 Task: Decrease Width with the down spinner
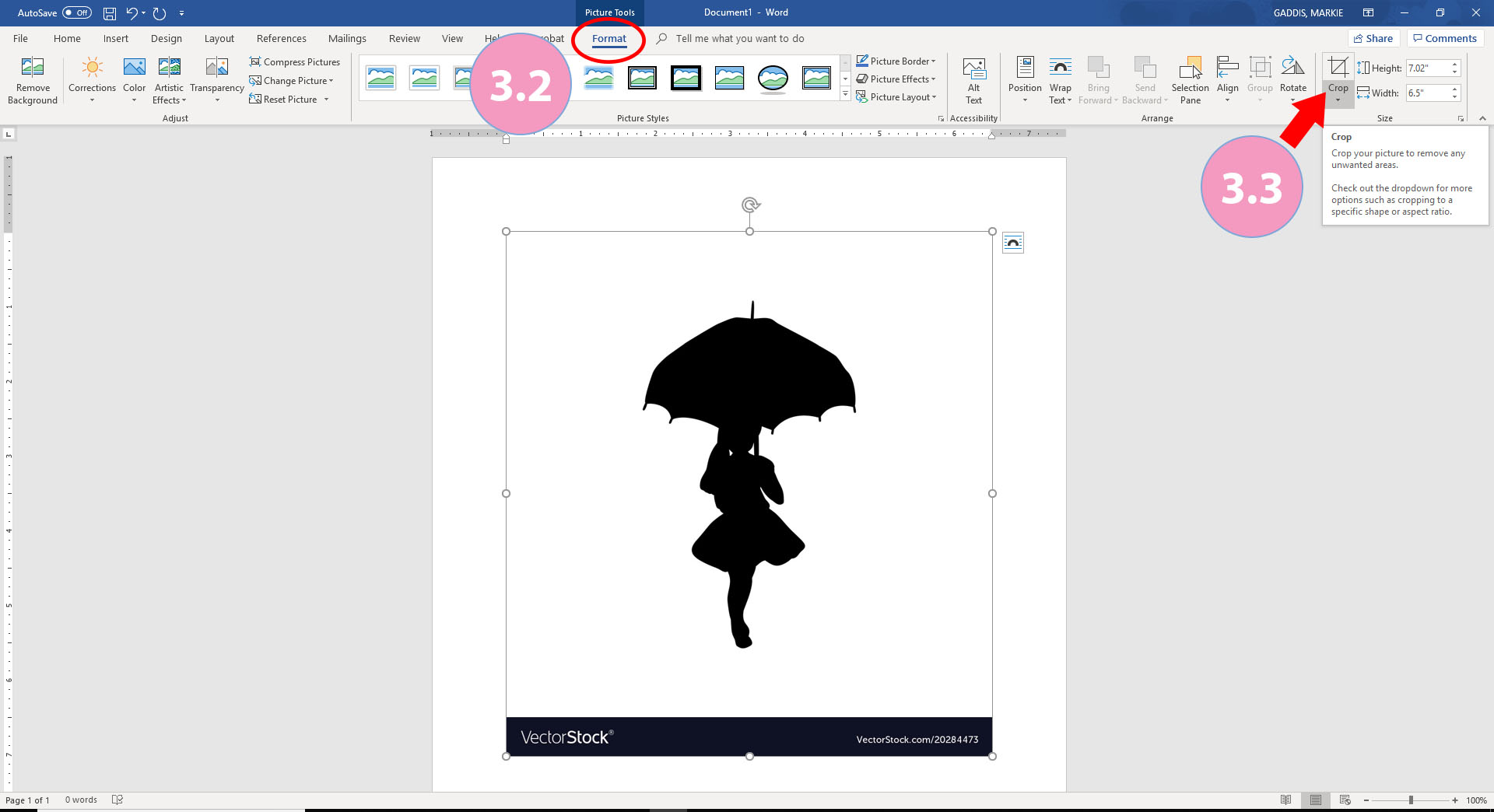pyautogui.click(x=1454, y=97)
